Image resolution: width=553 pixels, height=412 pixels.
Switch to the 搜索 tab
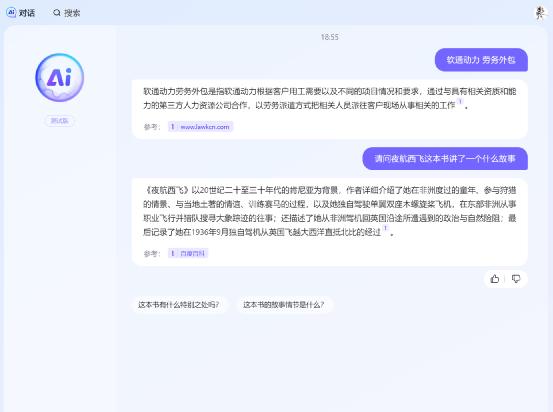[x=67, y=13]
